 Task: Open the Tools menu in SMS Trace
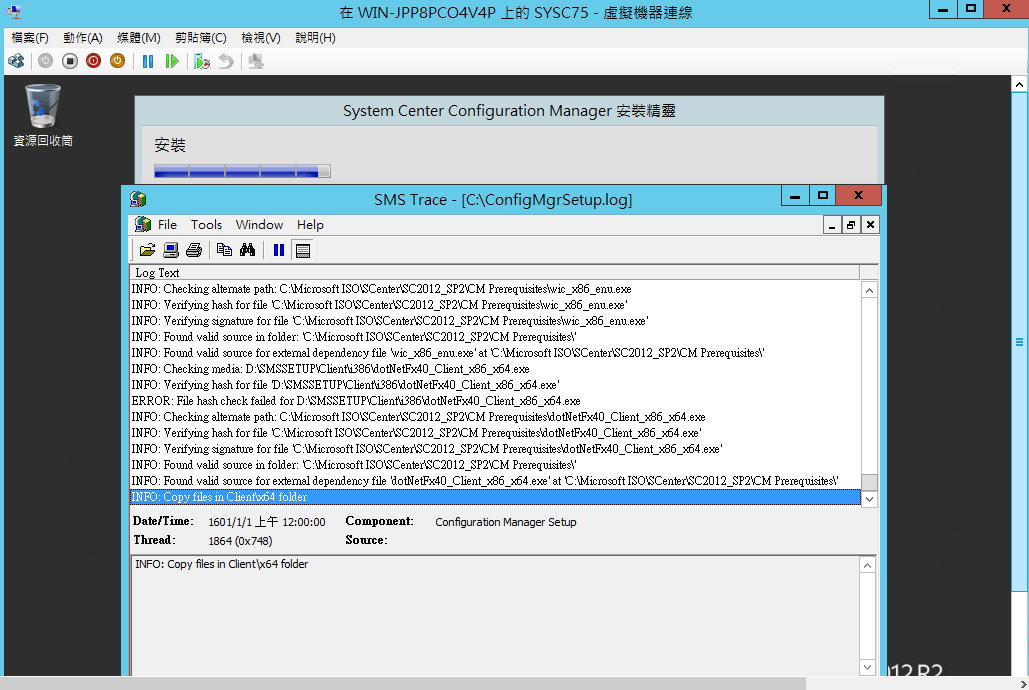click(x=207, y=225)
